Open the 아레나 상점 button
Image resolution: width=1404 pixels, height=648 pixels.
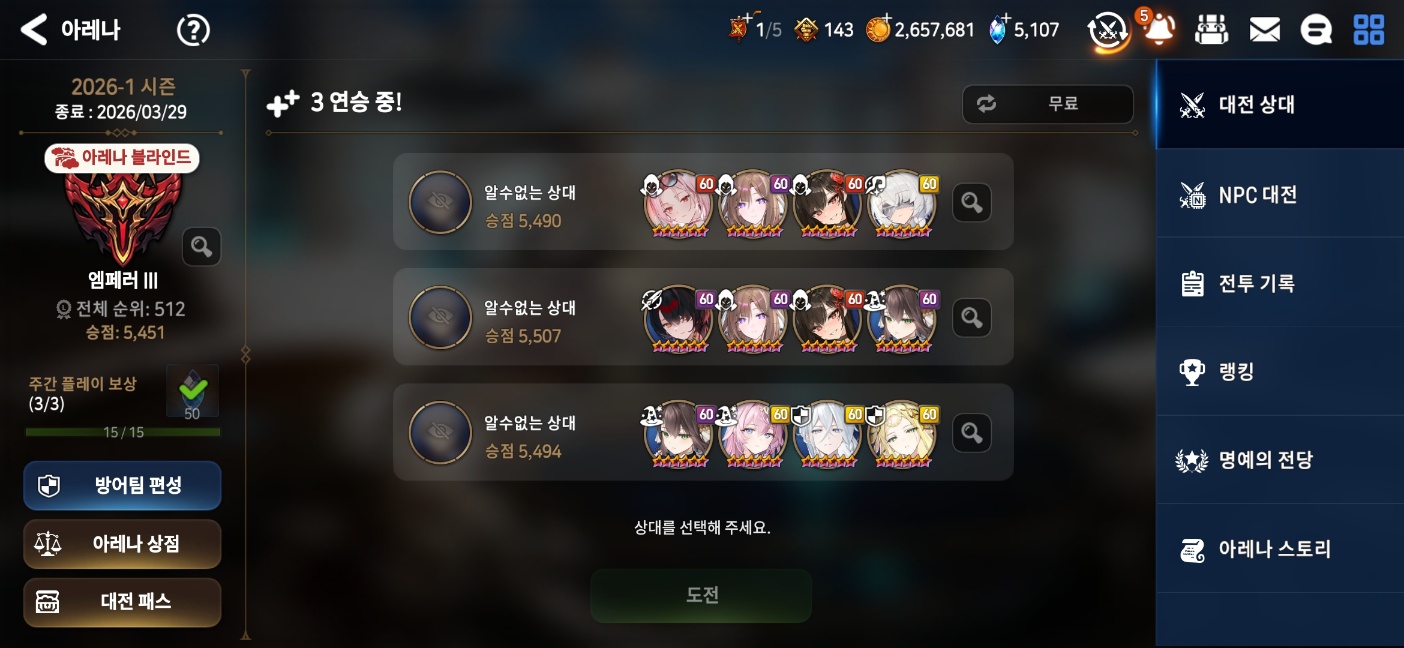(122, 544)
